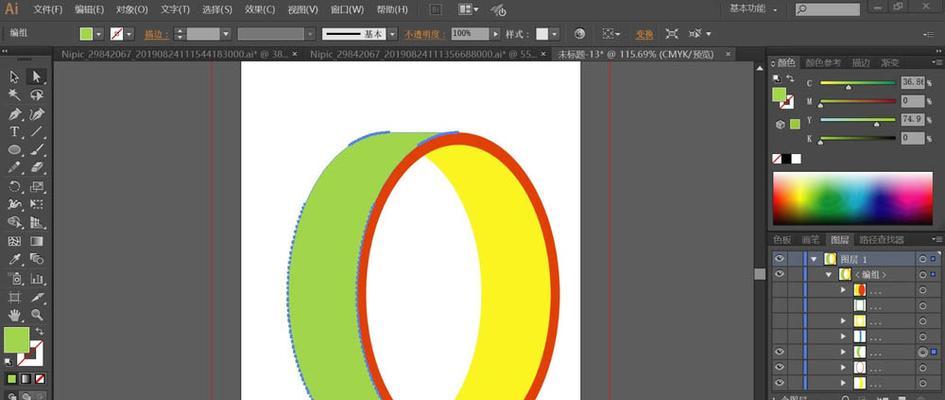
Task: Switch to 路径查找器 panel tab
Action: pos(882,240)
